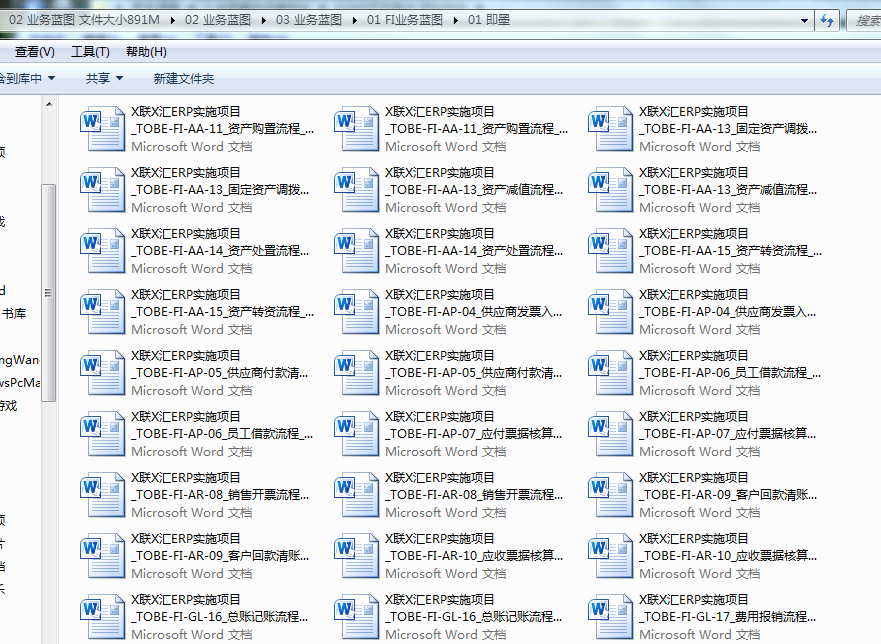881x644 pixels.
Task: Click the 新建文件夹 button
Action: click(x=183, y=78)
